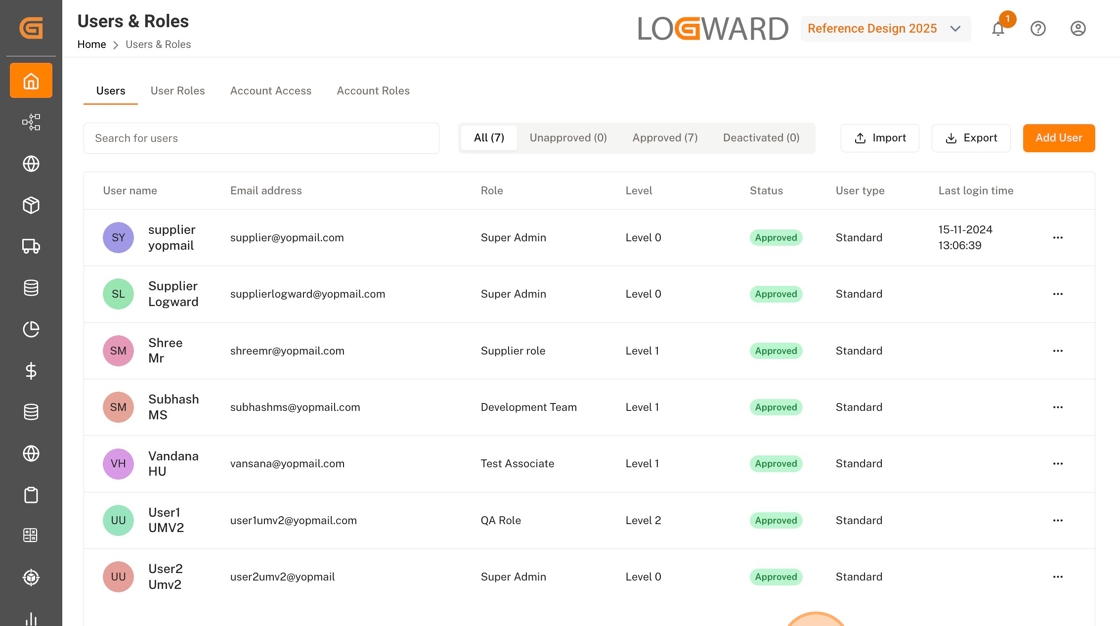The image size is (1120, 626).
Task: Go to Home via the breadcrumb
Action: pos(91,44)
